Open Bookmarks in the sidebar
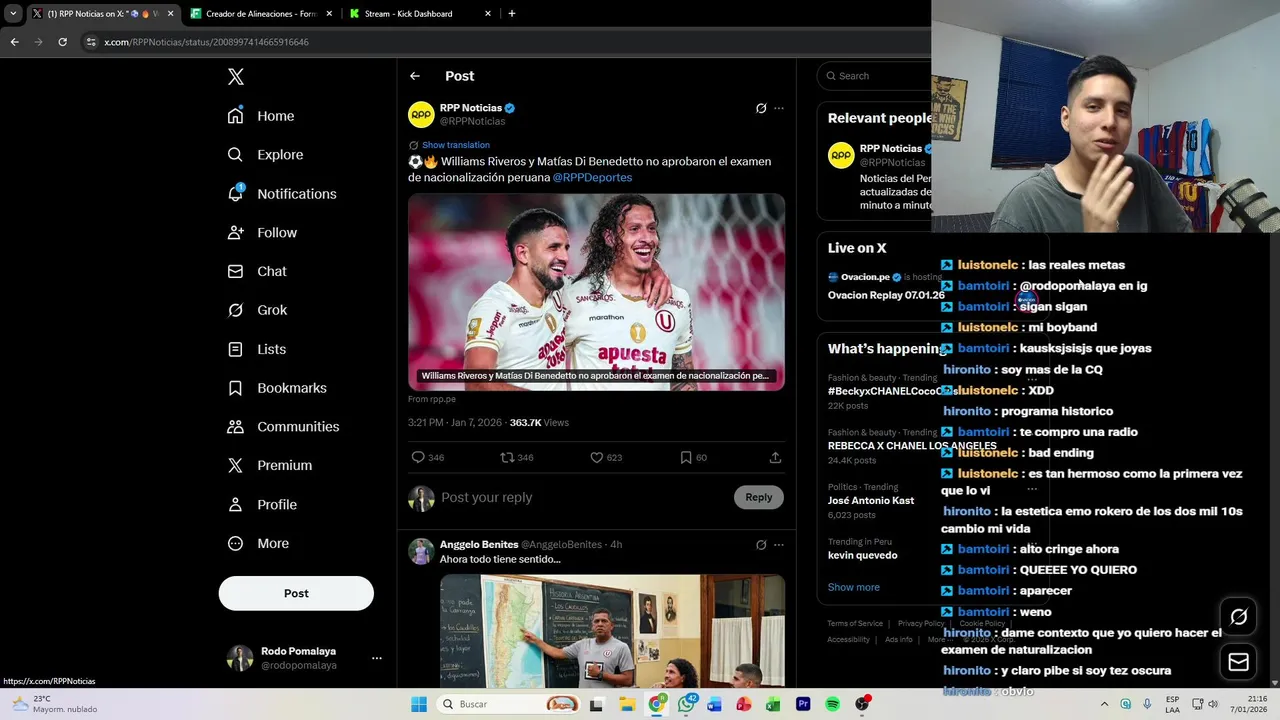This screenshot has height=720, width=1280. coord(277,388)
